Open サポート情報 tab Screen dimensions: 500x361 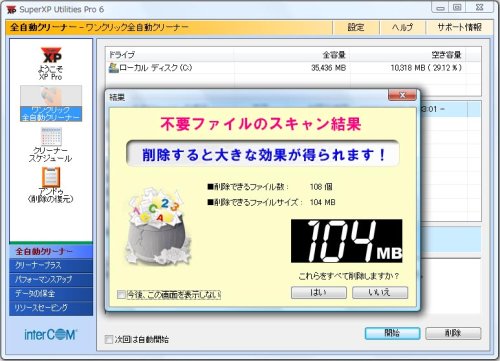click(x=459, y=27)
